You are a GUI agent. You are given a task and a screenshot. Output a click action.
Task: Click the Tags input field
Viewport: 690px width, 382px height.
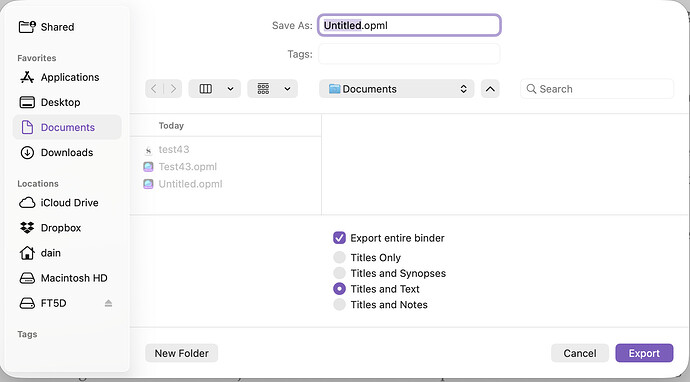[409, 54]
